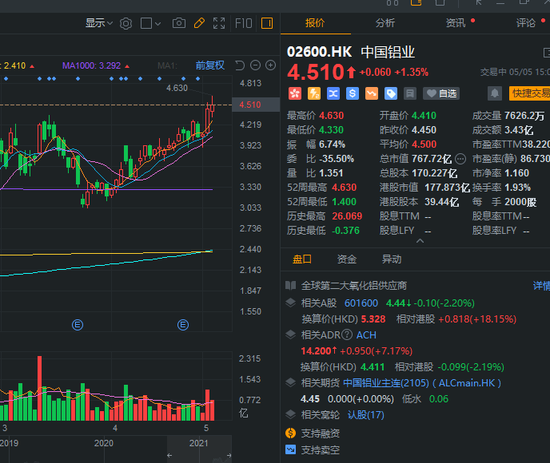Click the stock code 02600.HK
The width and height of the screenshot is (550, 463).
click(319, 52)
